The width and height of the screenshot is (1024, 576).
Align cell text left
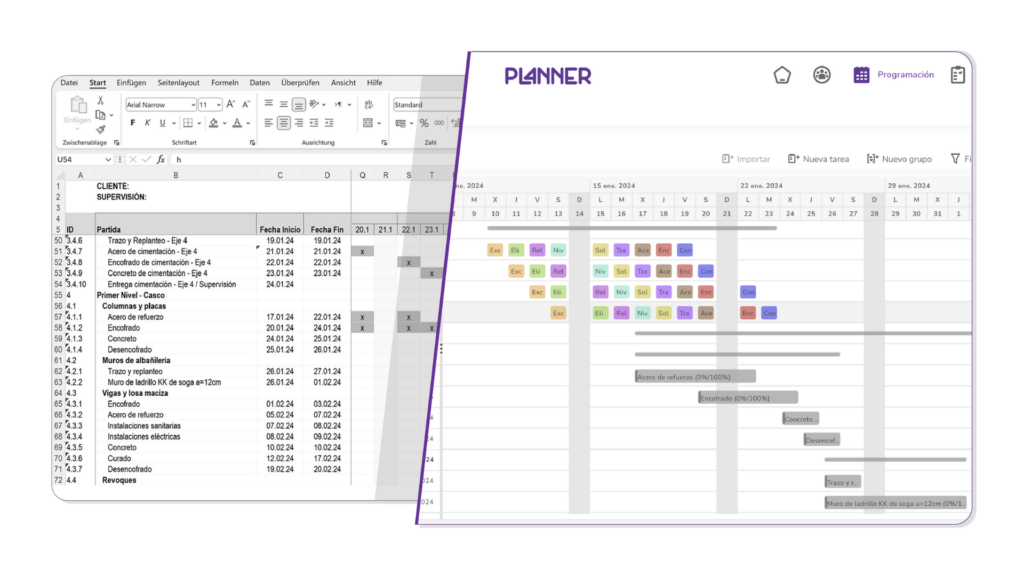point(268,123)
